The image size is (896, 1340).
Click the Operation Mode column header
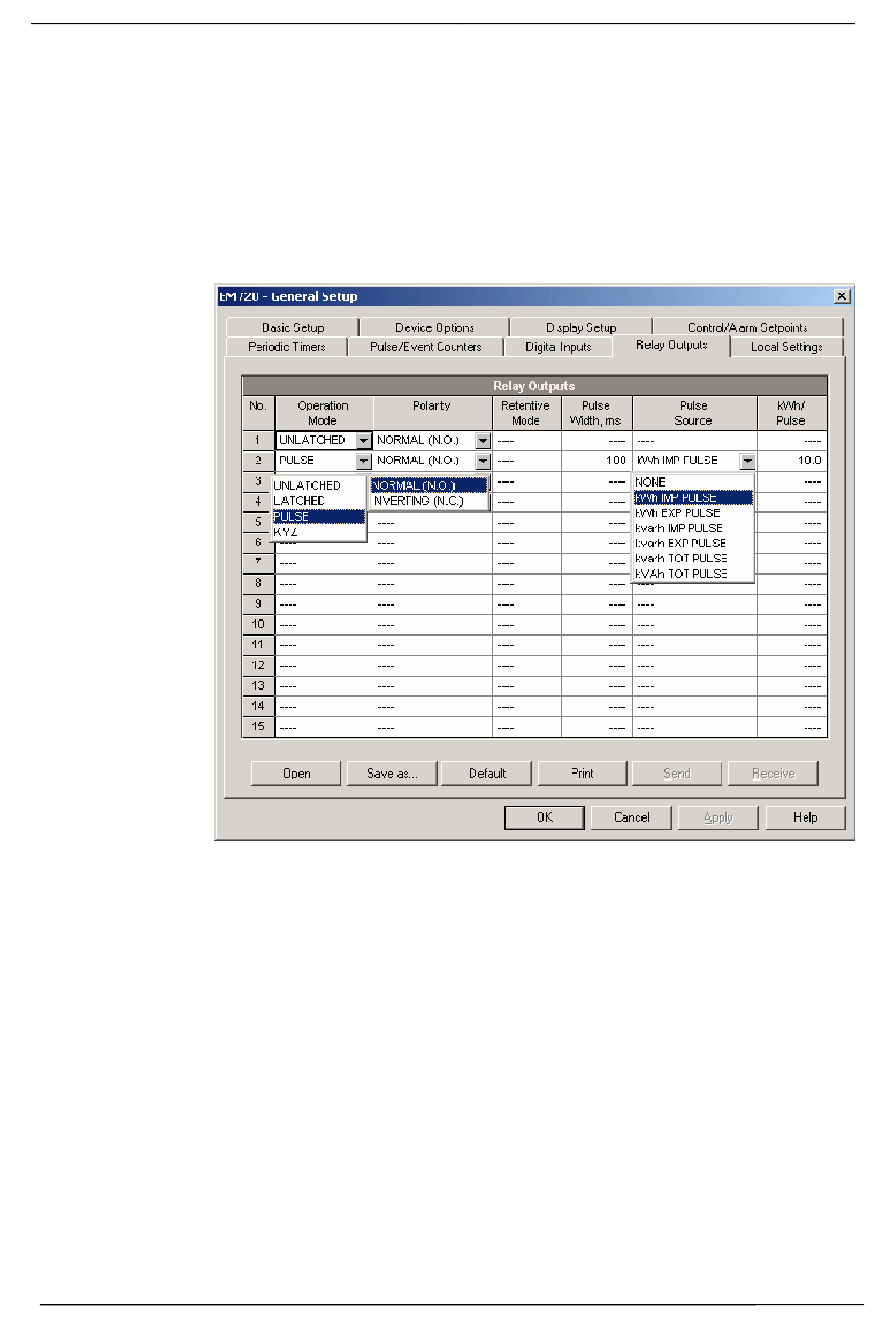pyautogui.click(x=324, y=413)
